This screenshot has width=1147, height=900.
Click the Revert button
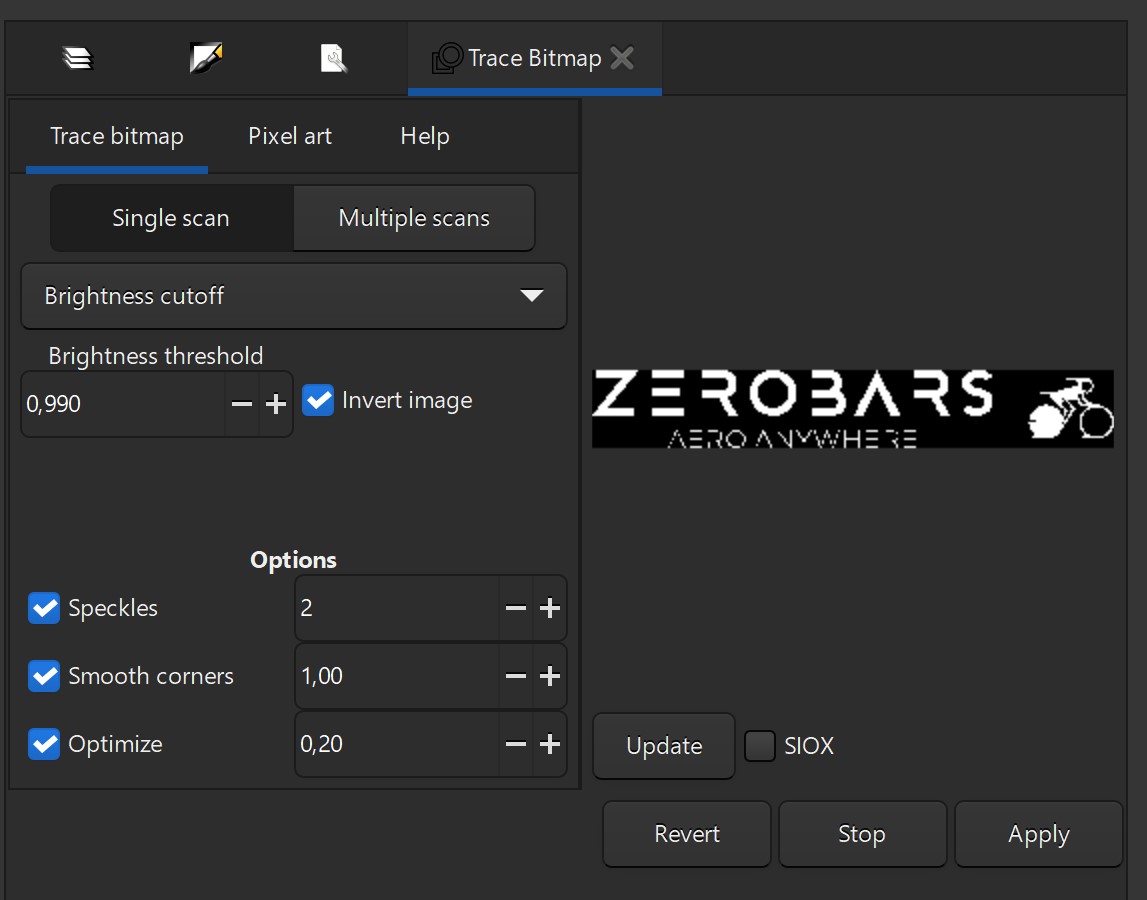[687, 834]
